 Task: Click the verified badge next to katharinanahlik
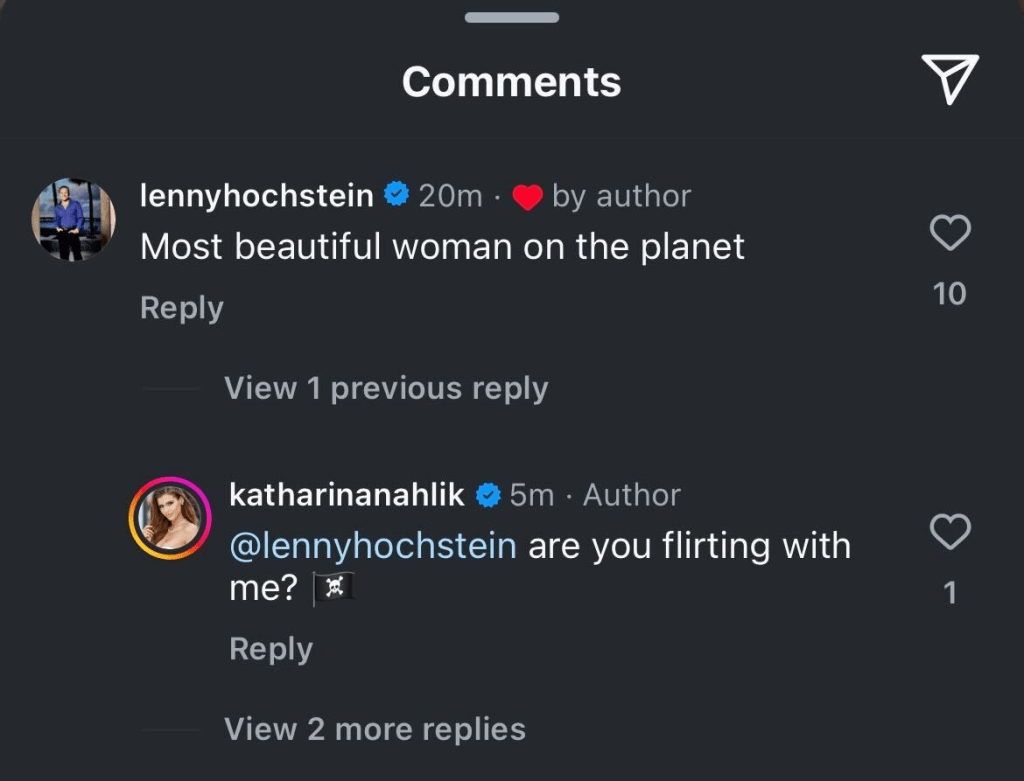[x=488, y=494]
